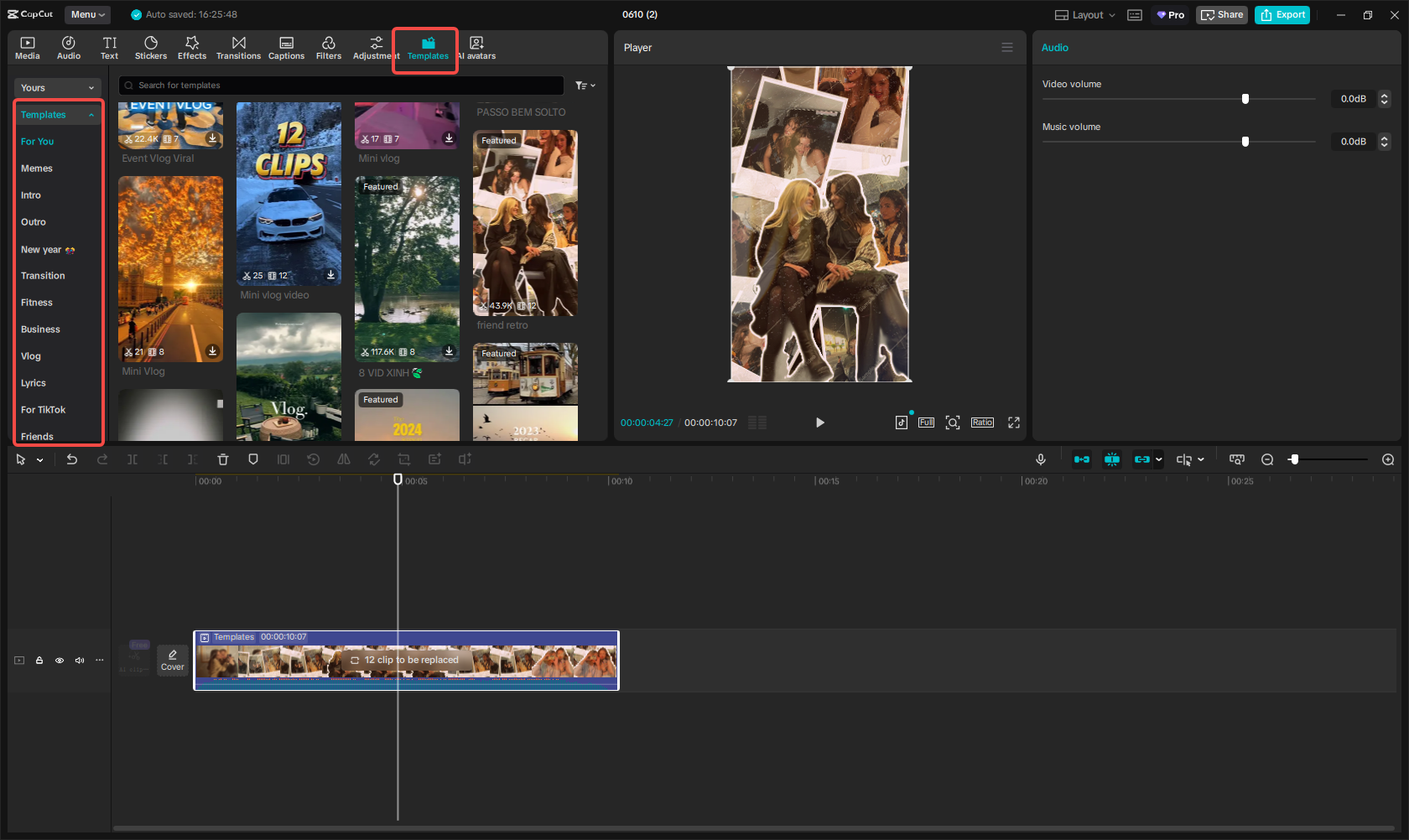
Task: Open the Menu dropdown in the top bar
Action: point(87,14)
